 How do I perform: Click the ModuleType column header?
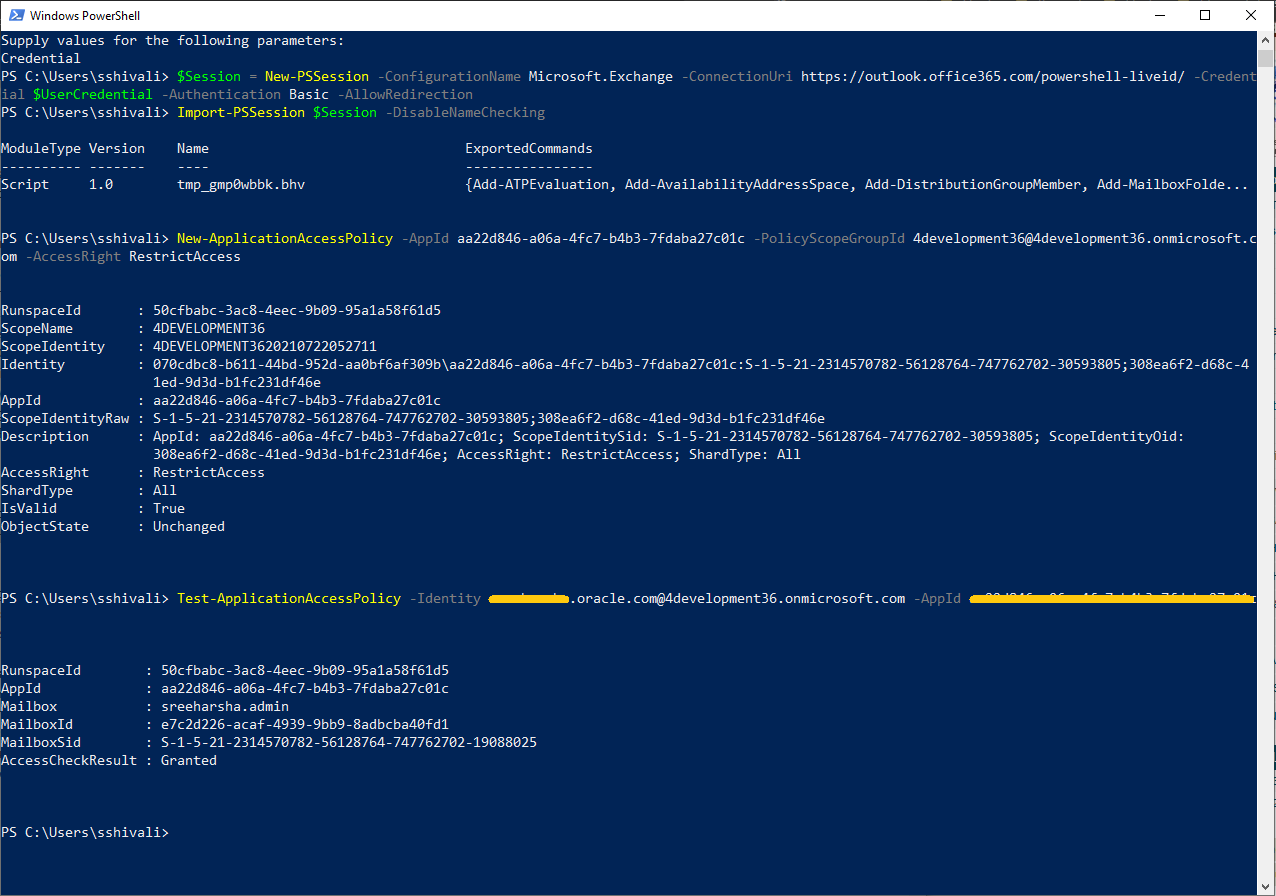click(x=41, y=149)
